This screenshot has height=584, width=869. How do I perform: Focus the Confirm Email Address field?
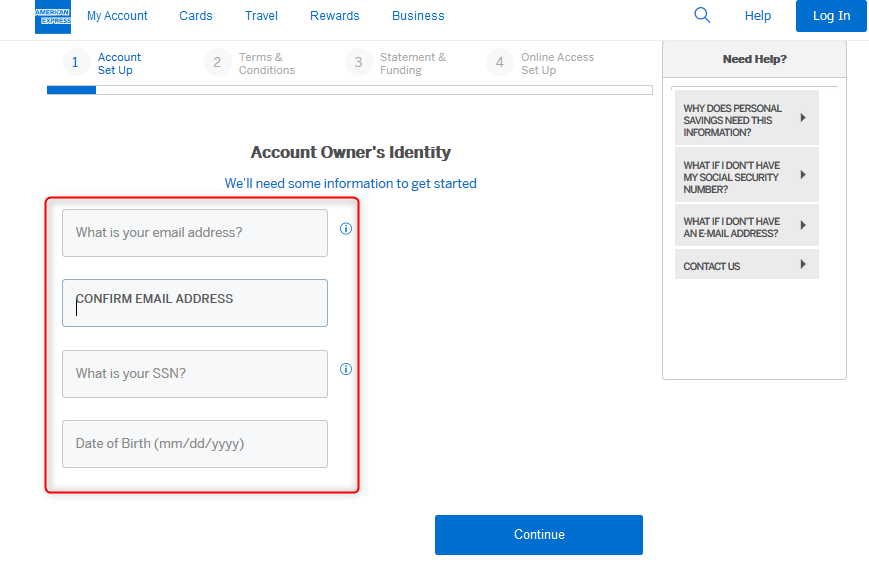coord(195,303)
